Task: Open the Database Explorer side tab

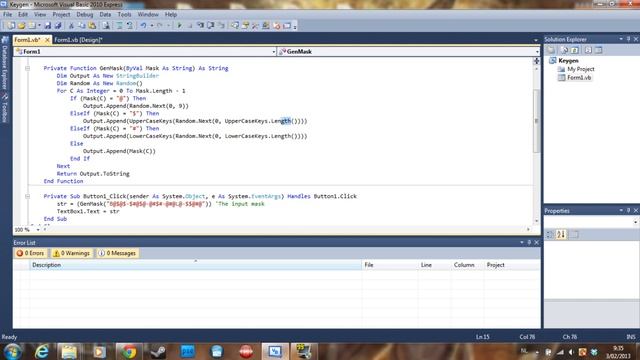Action: click(x=4, y=63)
